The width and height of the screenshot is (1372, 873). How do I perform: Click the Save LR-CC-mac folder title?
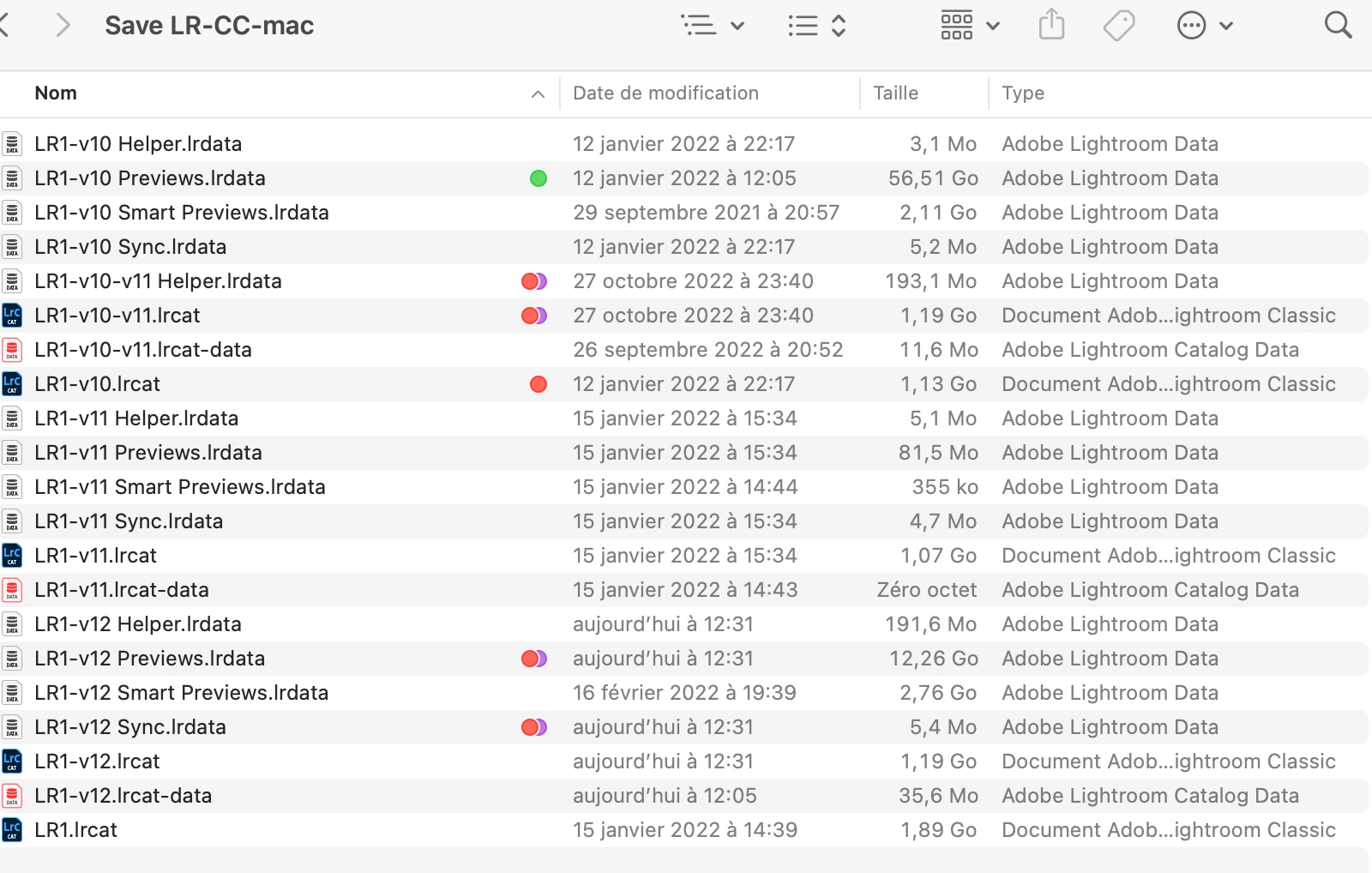click(x=209, y=26)
